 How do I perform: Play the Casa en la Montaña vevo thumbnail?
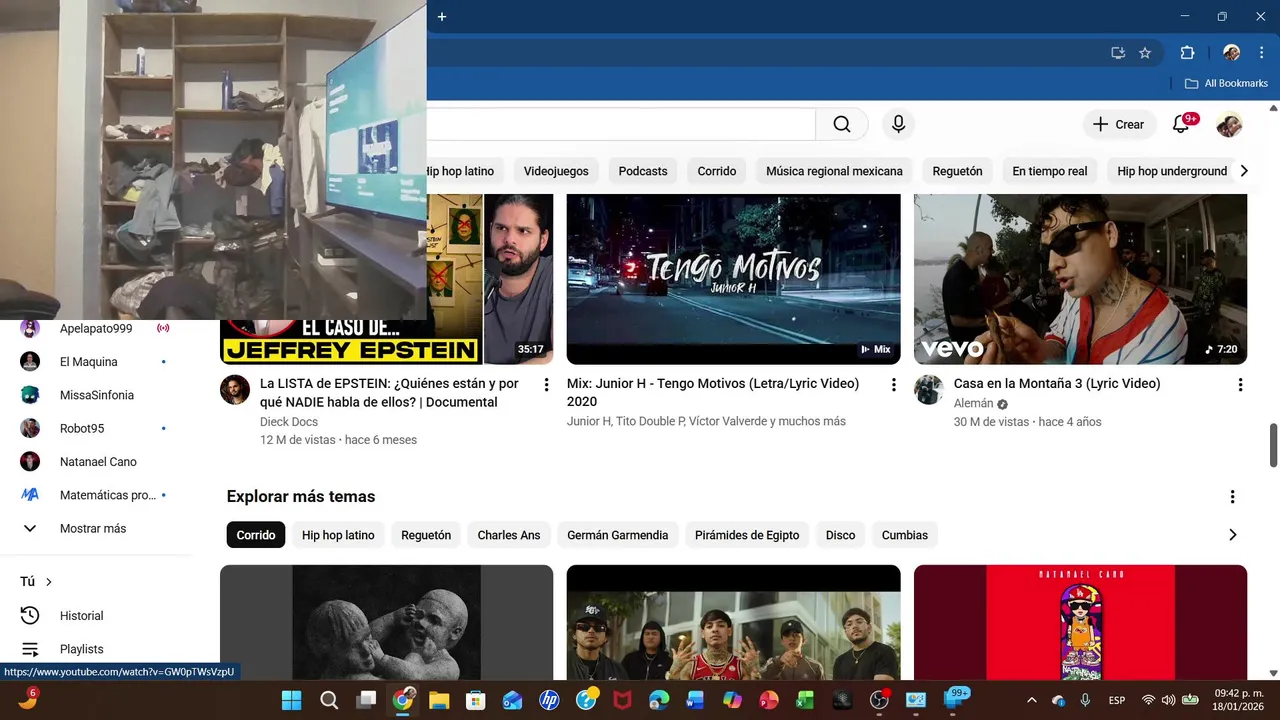coord(1080,279)
